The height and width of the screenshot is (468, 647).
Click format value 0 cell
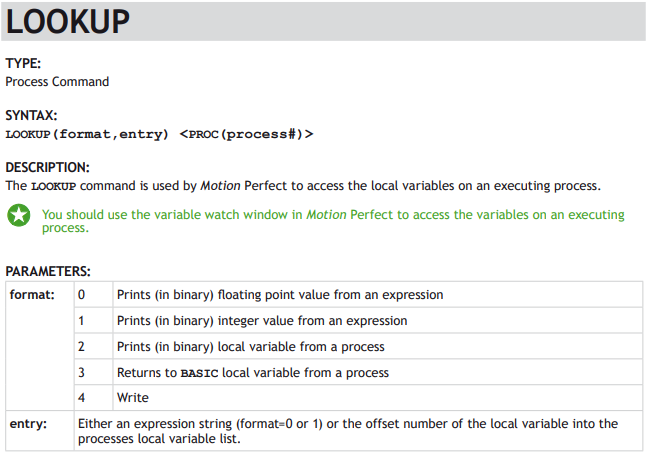94,295
